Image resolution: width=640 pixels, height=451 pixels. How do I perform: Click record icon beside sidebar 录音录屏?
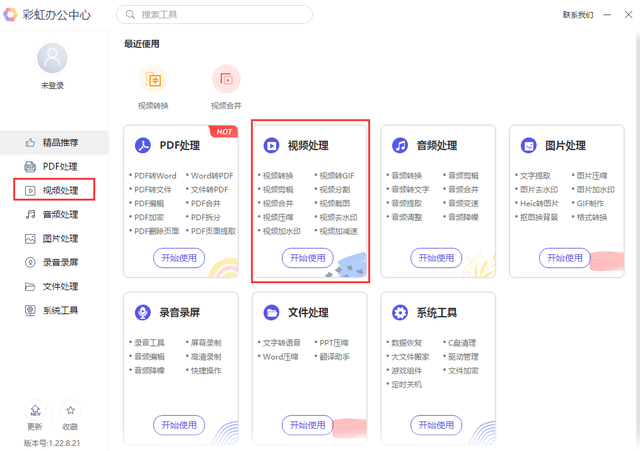[30, 262]
